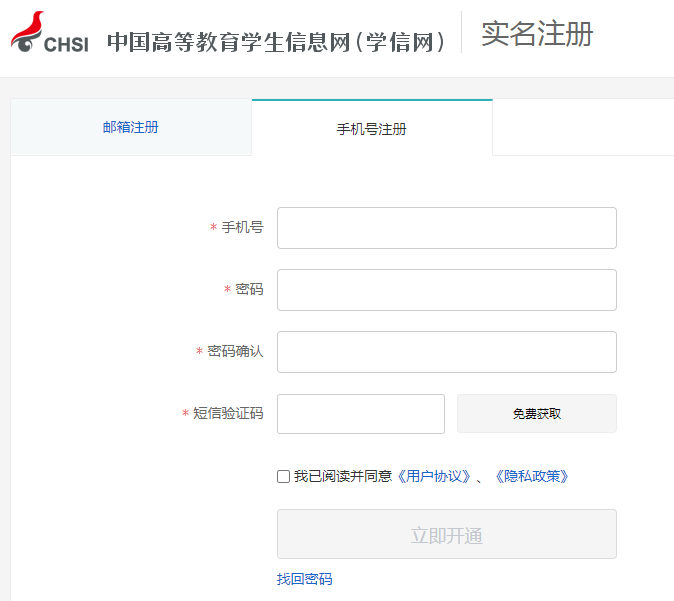Switch to the 邮箱注册 tab
Viewport: 674px width, 601px height.
(131, 127)
